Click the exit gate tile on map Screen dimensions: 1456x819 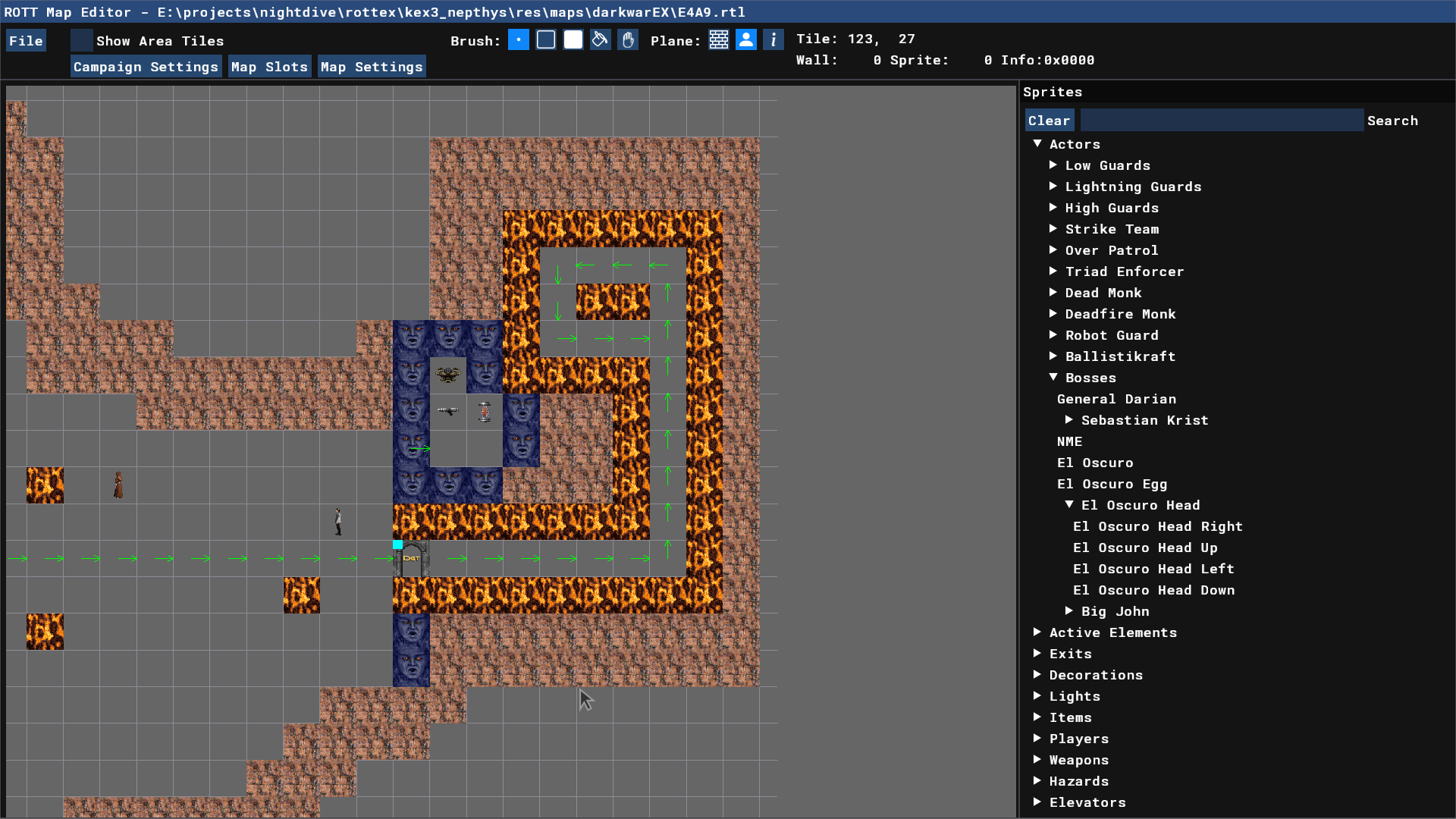click(412, 559)
